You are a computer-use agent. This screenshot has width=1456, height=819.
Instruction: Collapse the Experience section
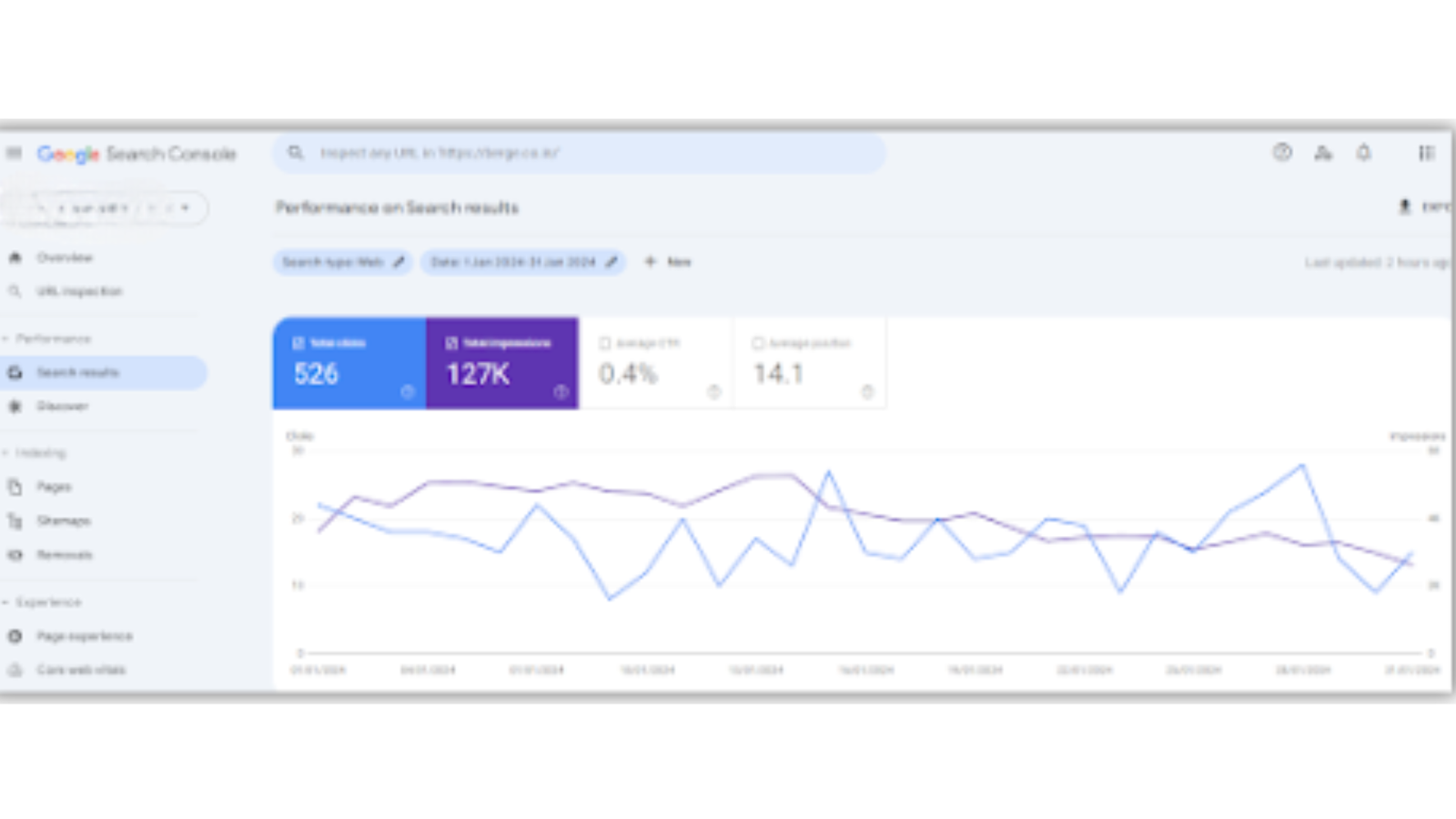[x=42, y=602]
